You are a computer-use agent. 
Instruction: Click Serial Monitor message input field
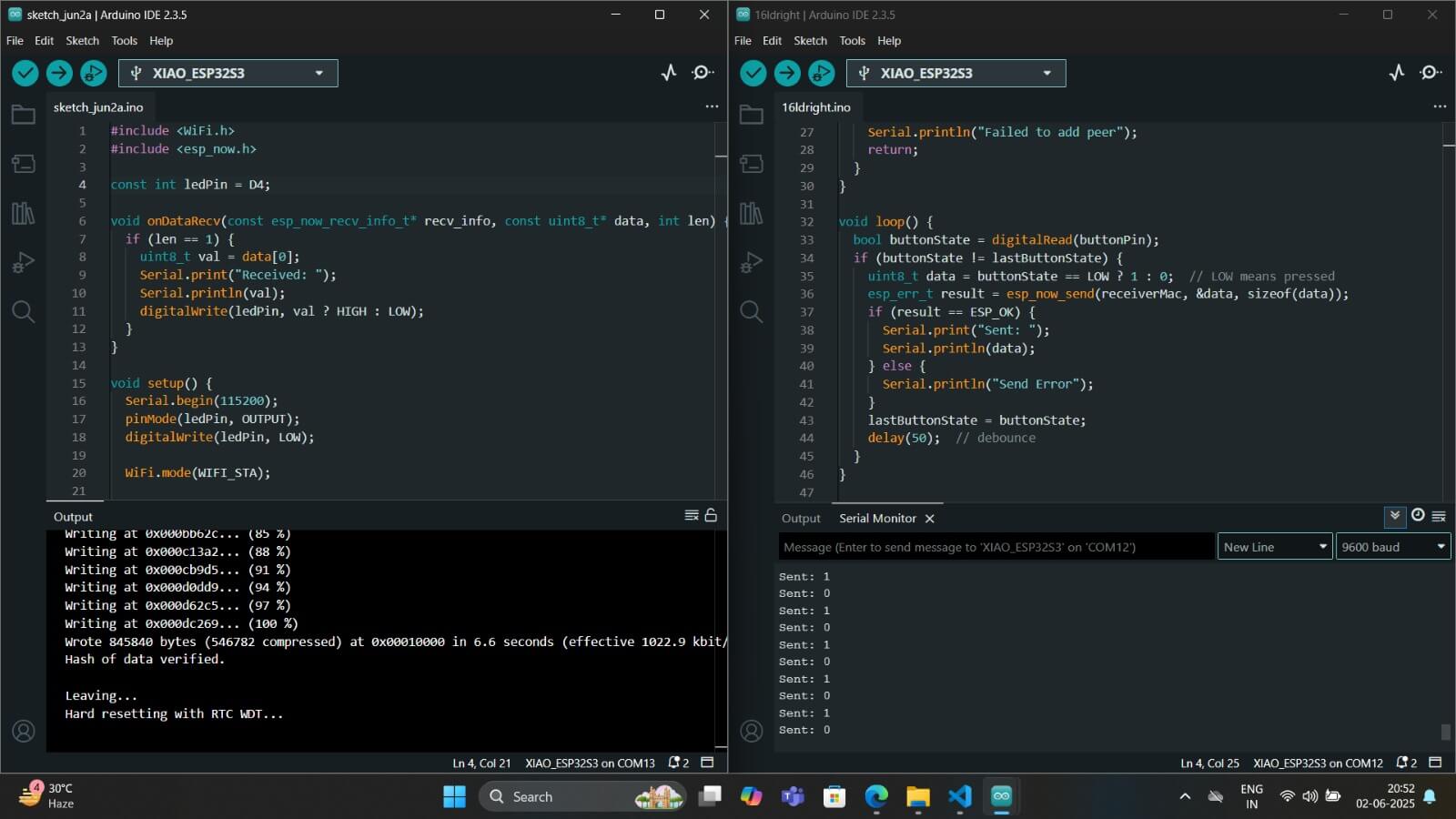point(996,547)
